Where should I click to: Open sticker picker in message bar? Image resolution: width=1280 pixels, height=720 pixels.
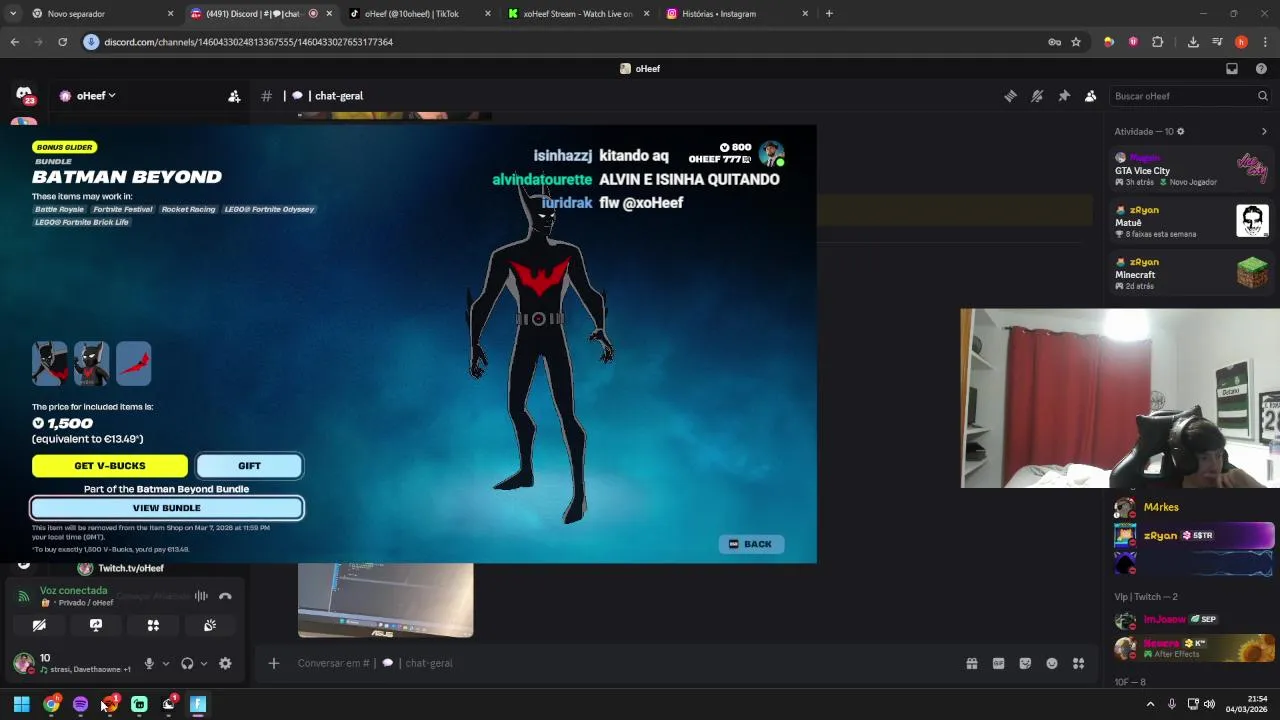[x=1025, y=663]
